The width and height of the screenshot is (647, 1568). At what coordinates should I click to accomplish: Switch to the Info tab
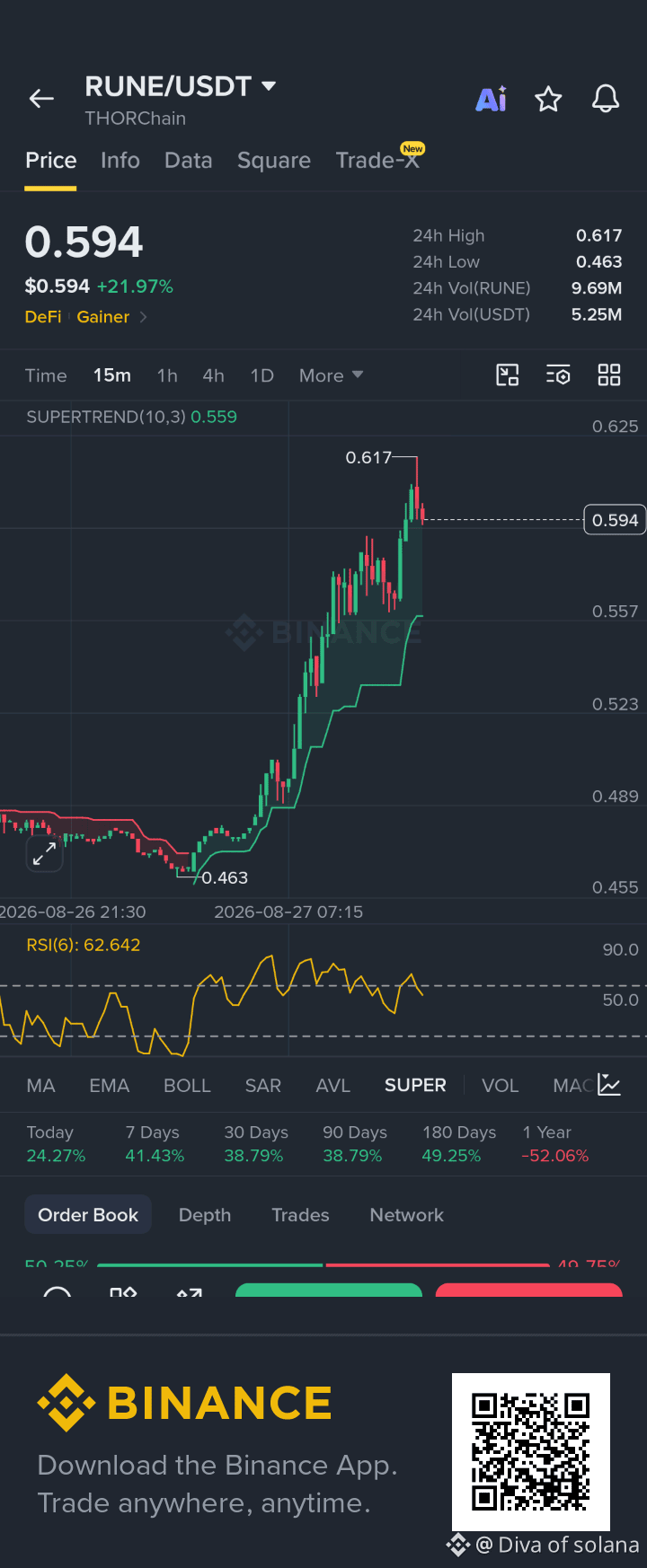[x=120, y=161]
